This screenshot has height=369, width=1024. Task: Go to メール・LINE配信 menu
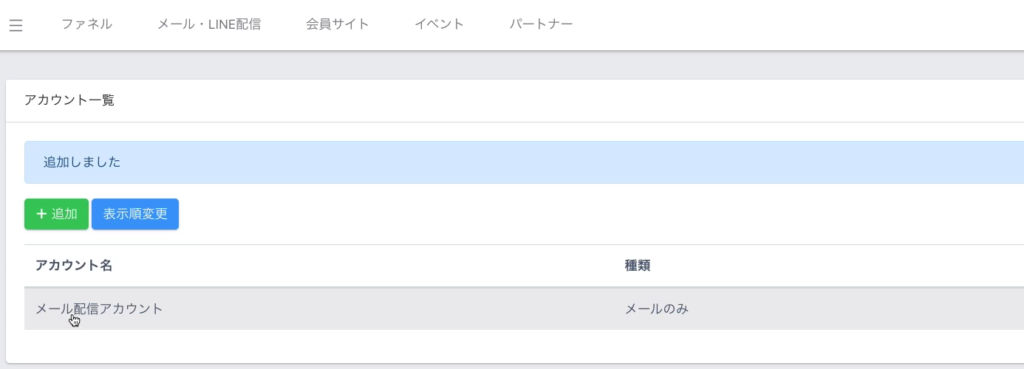pos(209,25)
